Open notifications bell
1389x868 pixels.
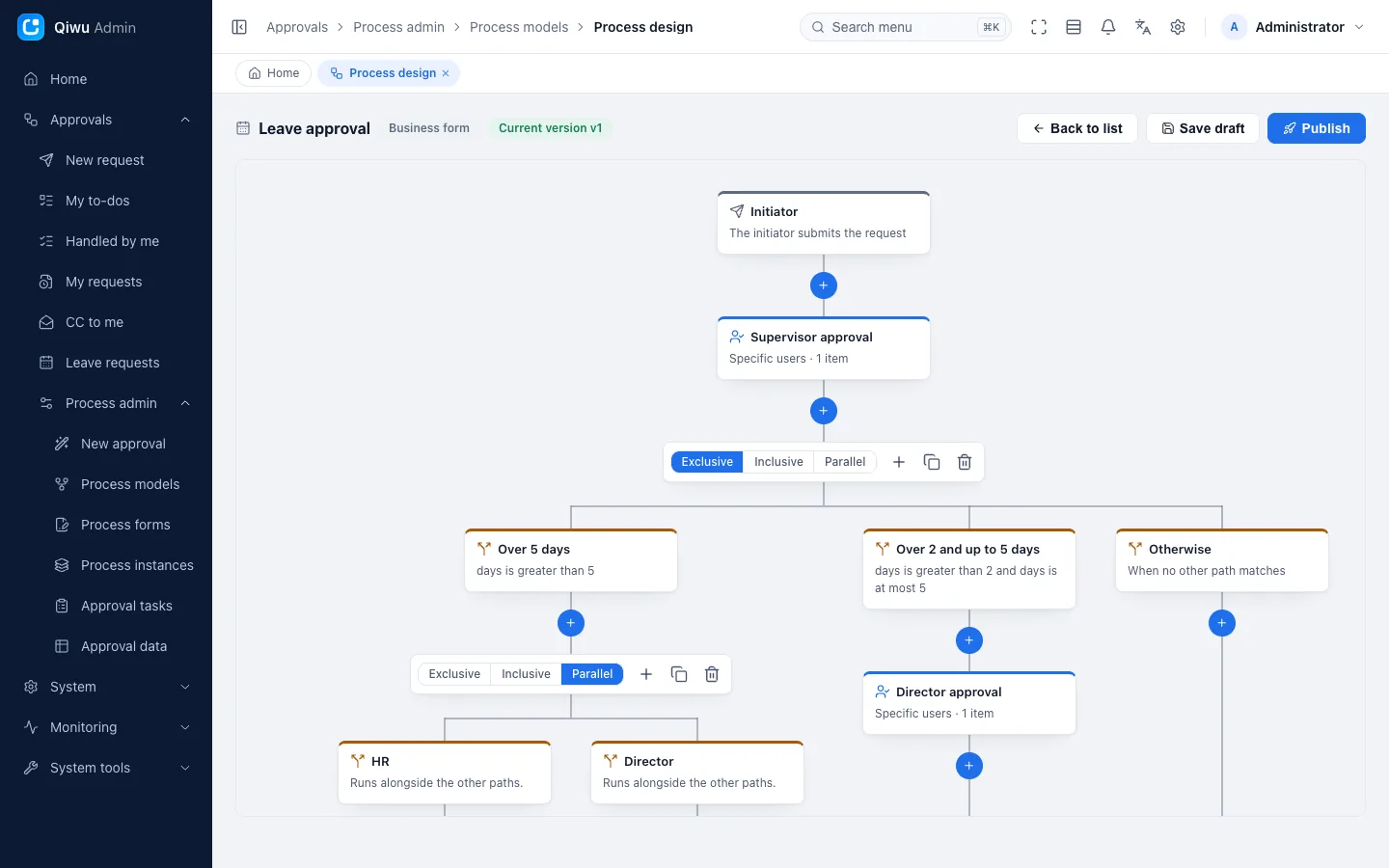pyautogui.click(x=1108, y=27)
